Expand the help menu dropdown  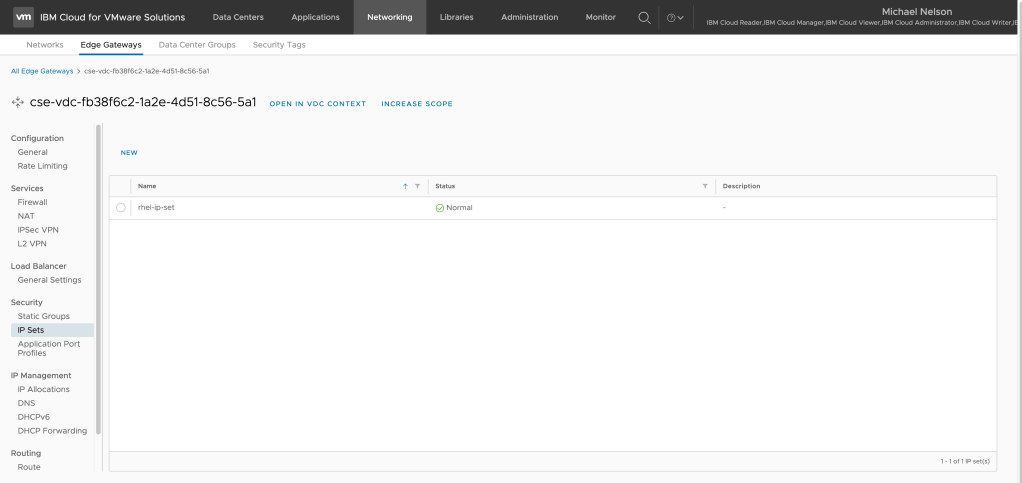(x=675, y=18)
